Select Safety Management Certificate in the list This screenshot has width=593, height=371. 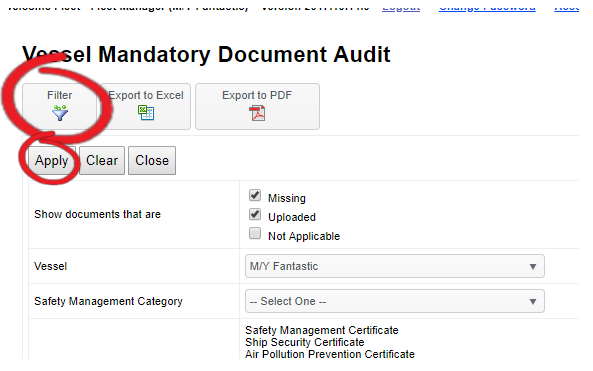point(321,330)
